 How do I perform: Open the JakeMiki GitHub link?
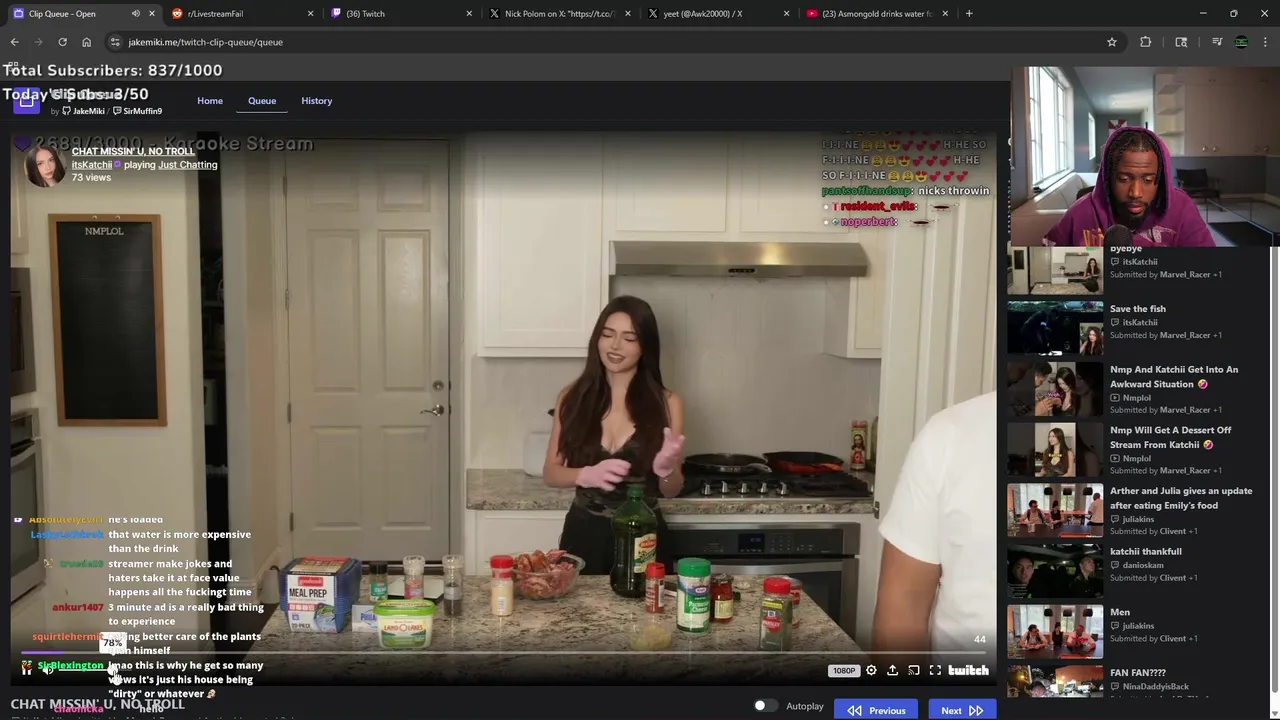click(84, 111)
